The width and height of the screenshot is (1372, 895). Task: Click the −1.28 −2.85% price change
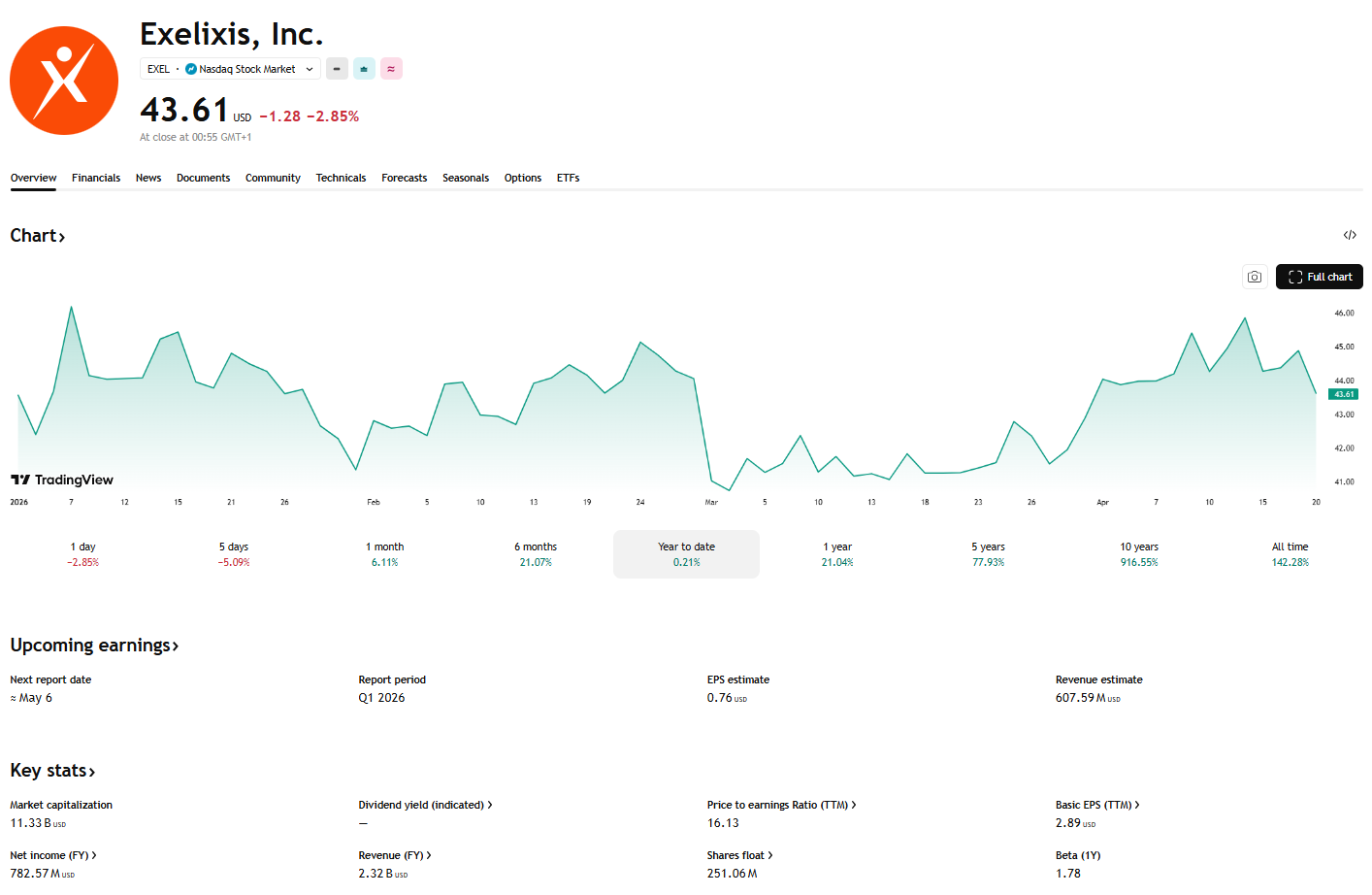coord(310,116)
